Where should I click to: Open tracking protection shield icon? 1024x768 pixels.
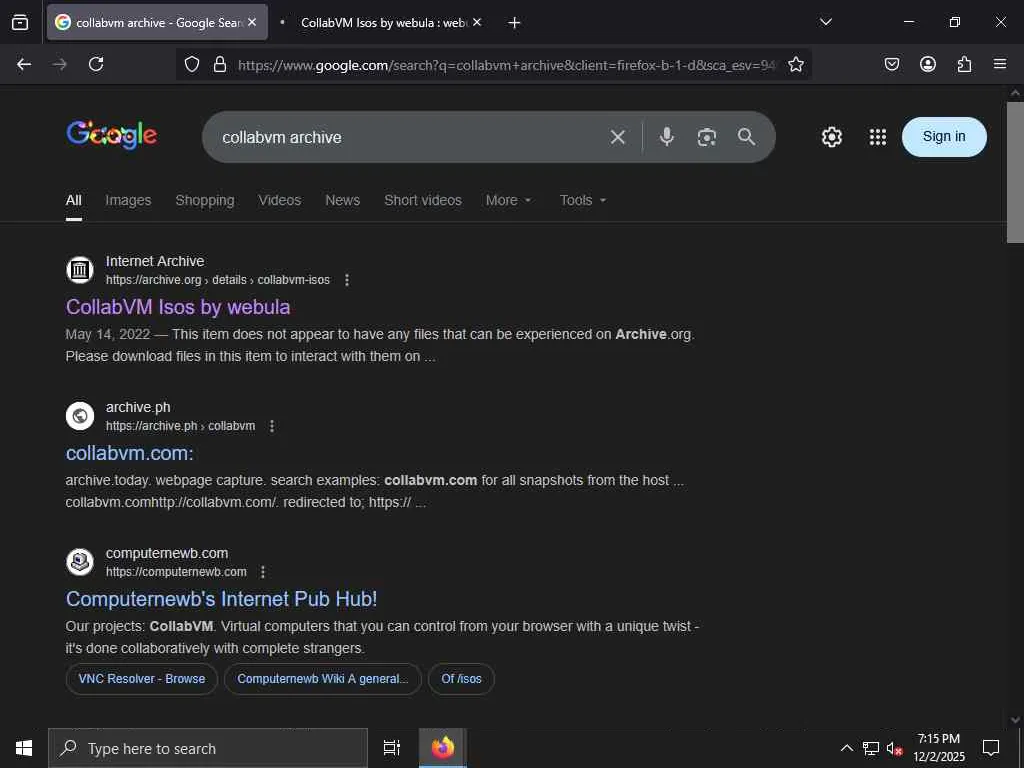coord(191,64)
